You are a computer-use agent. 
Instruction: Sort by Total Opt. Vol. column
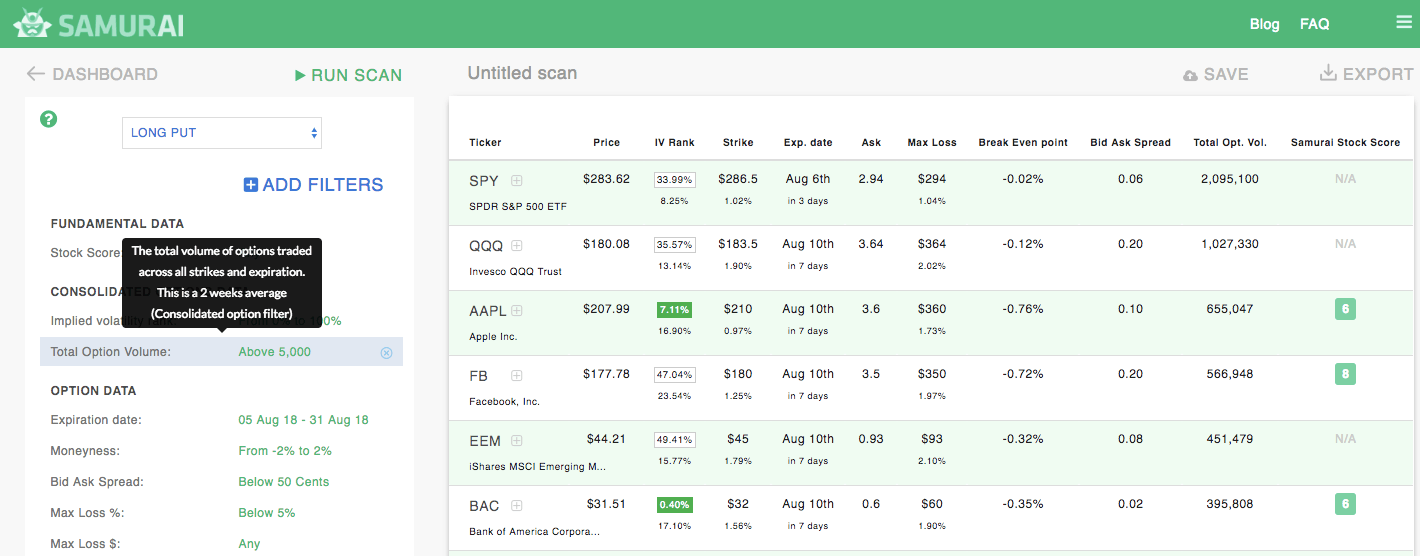tap(1230, 142)
